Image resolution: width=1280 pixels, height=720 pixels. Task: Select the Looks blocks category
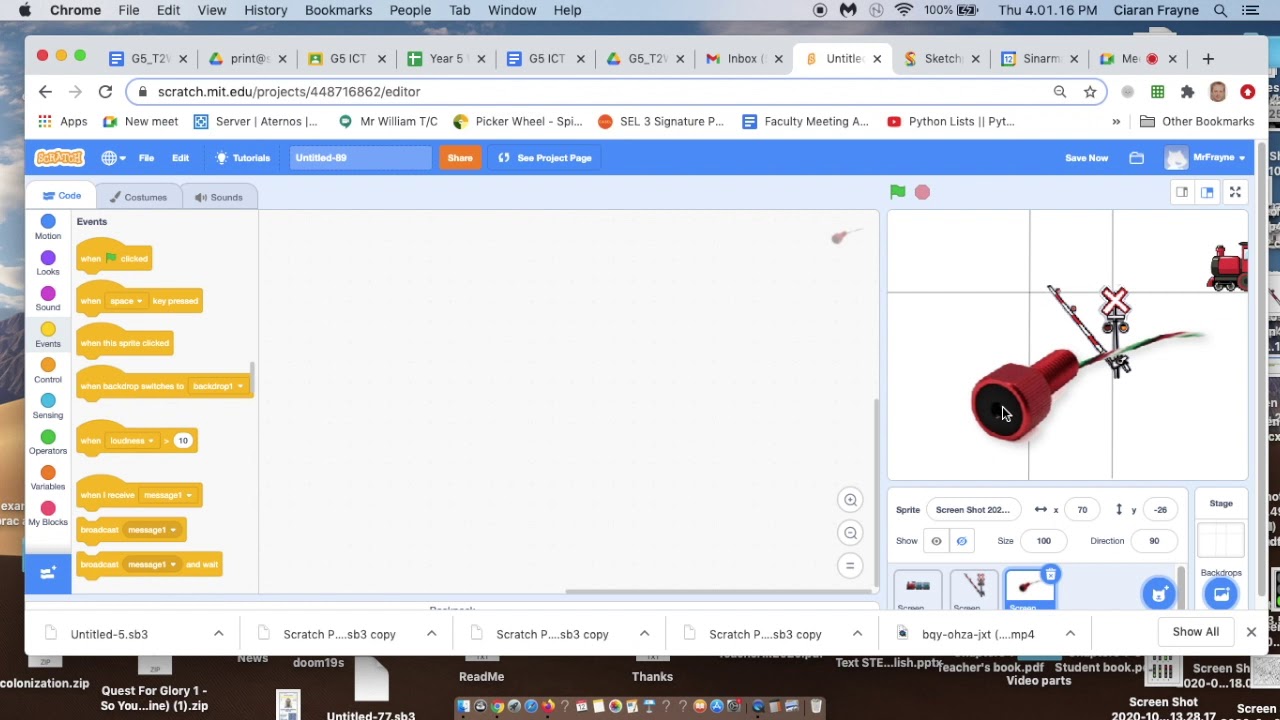tap(48, 263)
